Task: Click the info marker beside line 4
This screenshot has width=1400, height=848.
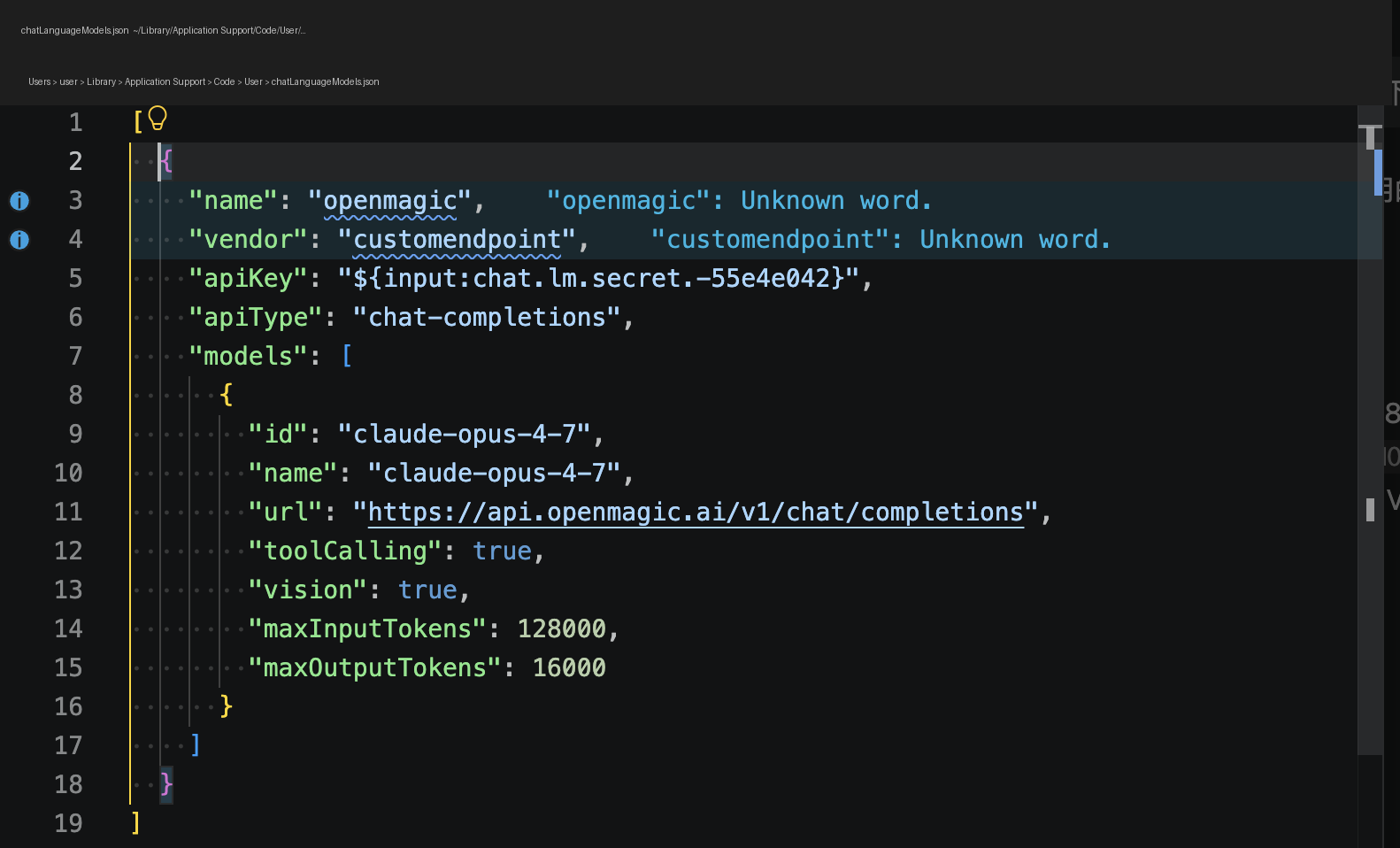Action: (19, 240)
